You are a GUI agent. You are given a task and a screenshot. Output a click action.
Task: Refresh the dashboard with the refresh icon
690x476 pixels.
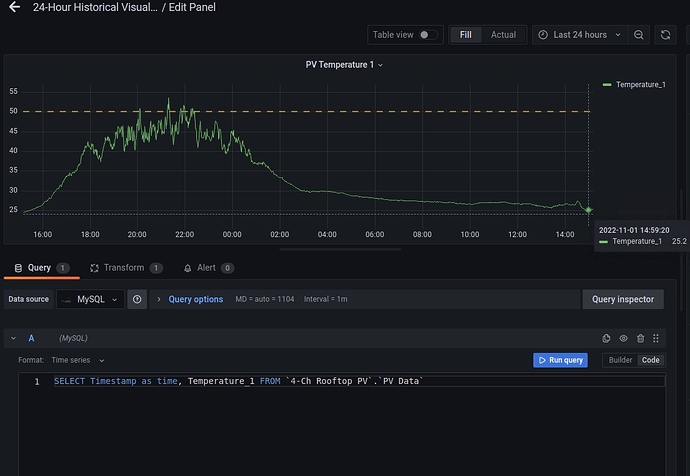click(x=665, y=35)
